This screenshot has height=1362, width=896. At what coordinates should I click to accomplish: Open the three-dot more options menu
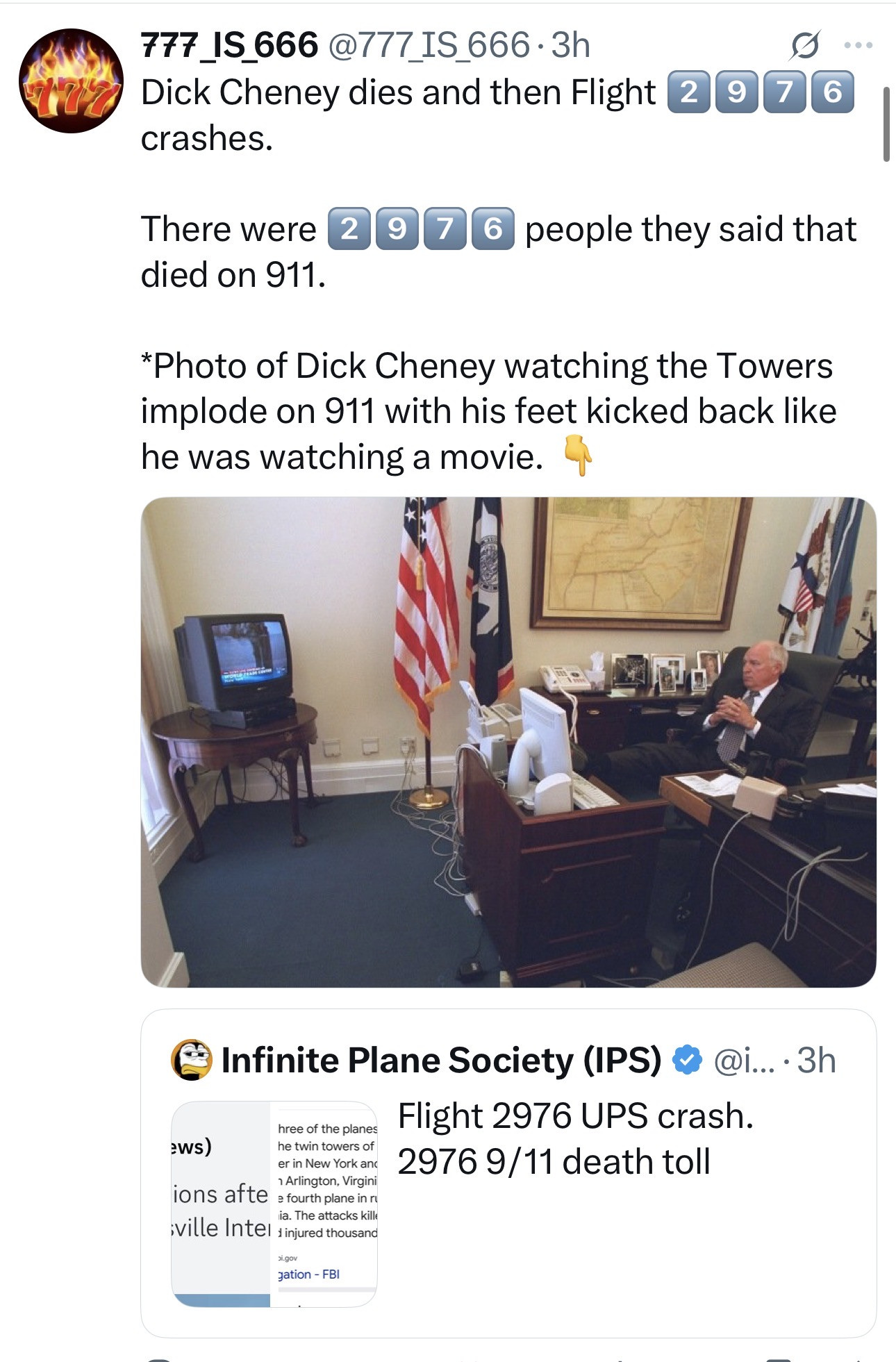858,46
